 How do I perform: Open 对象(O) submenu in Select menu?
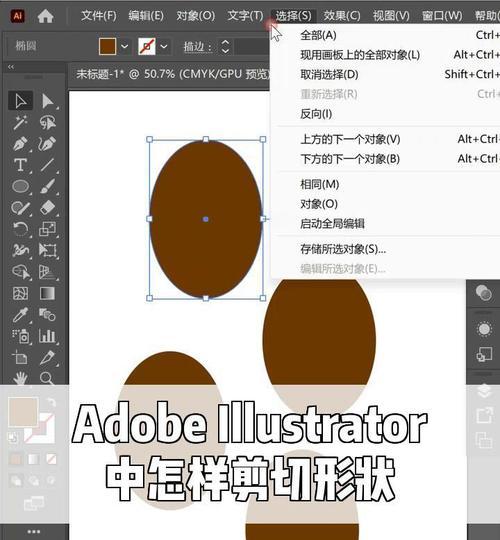click(x=385, y=204)
